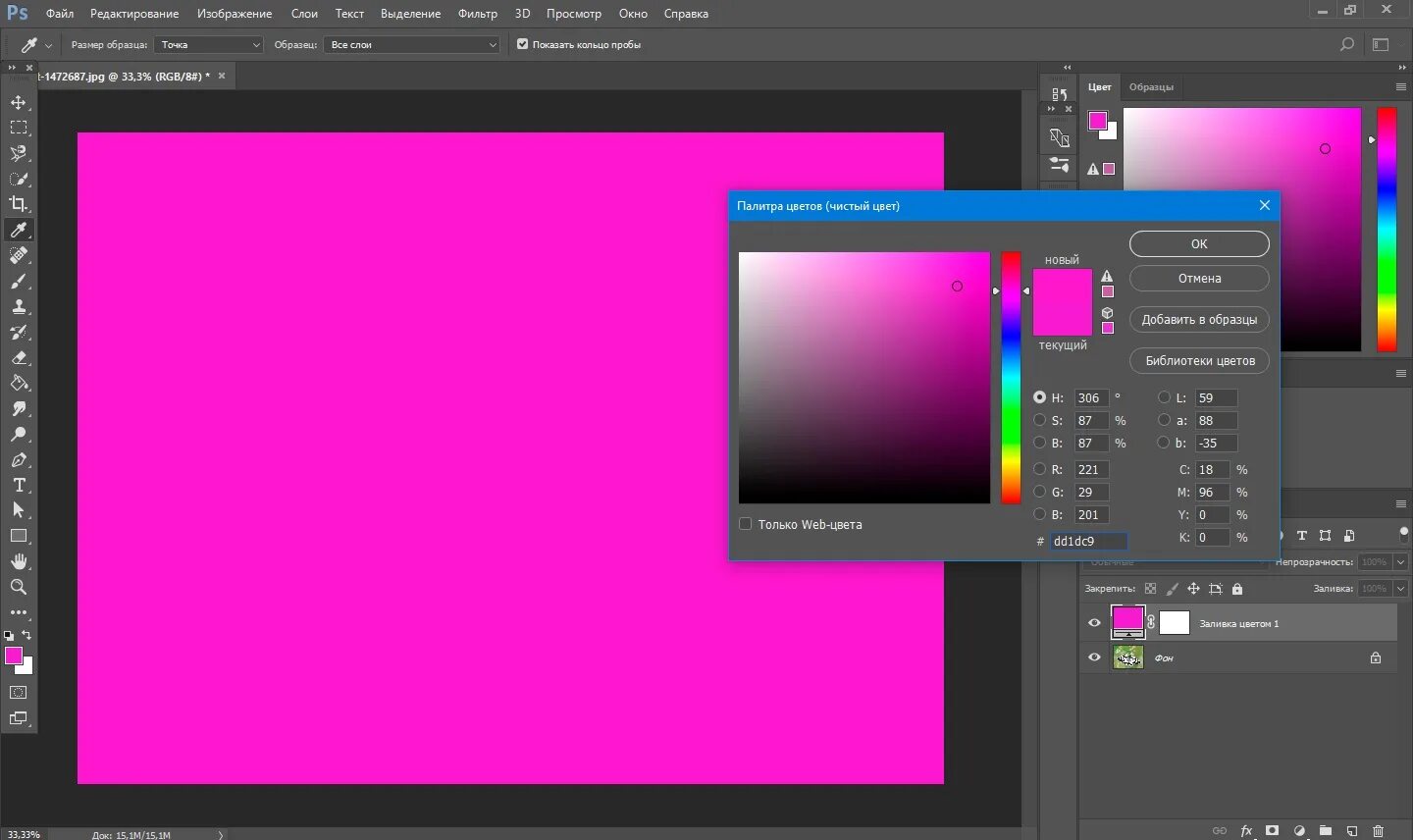1413x840 pixels.
Task: Expand the 'Заливка' fill dropdown arrow
Action: (x=1400, y=589)
